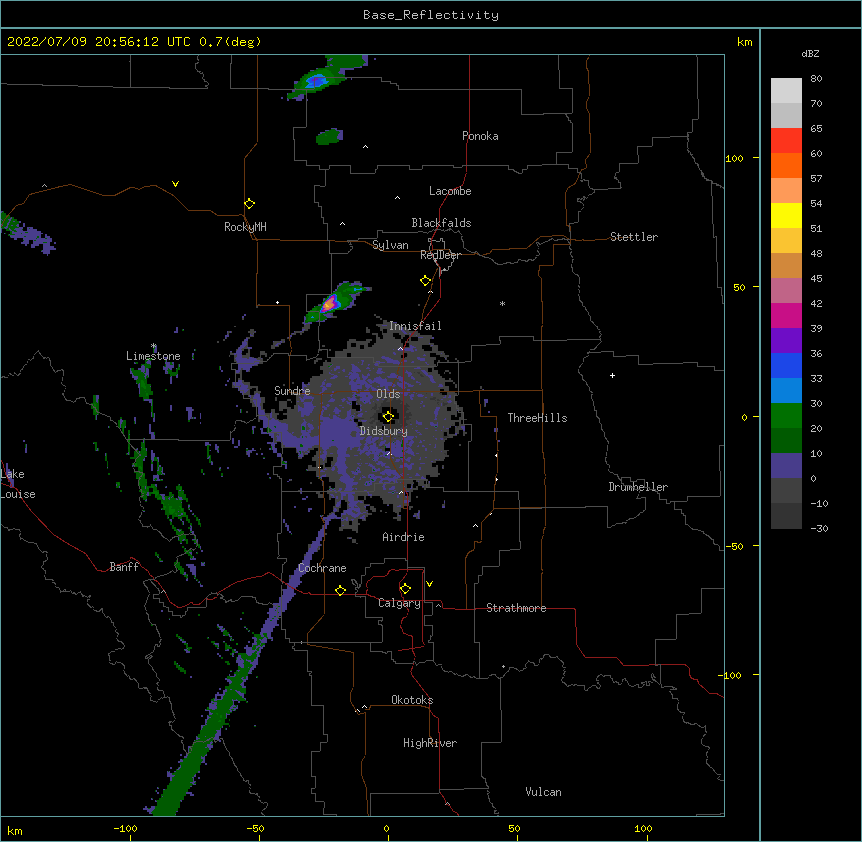862x842 pixels.
Task: Click the Okotoks label
Action: 412,700
